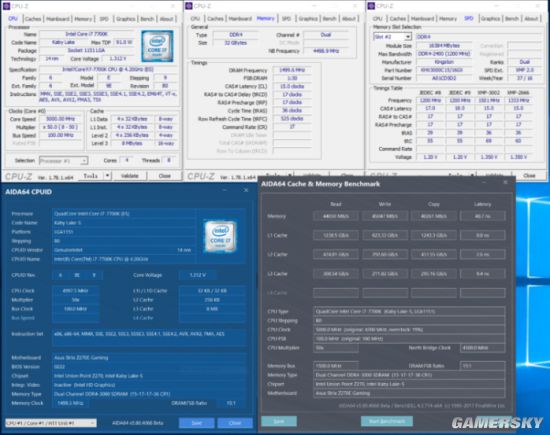Click the Intel Core i7 badge in AIDA64 CPUID
Screen dimensions: 550x435
pyautogui.click(x=220, y=236)
